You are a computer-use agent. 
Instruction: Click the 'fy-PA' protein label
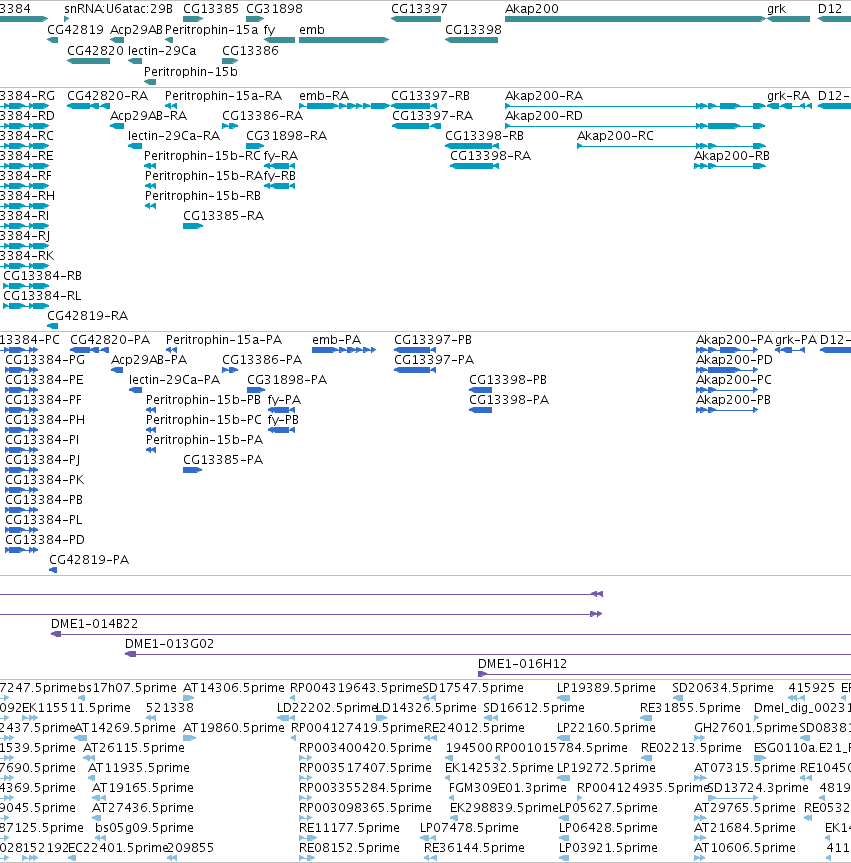coord(284,400)
